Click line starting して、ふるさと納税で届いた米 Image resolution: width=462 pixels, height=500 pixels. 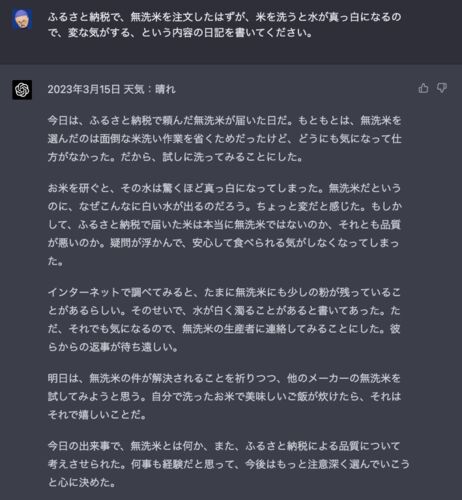coord(224,225)
